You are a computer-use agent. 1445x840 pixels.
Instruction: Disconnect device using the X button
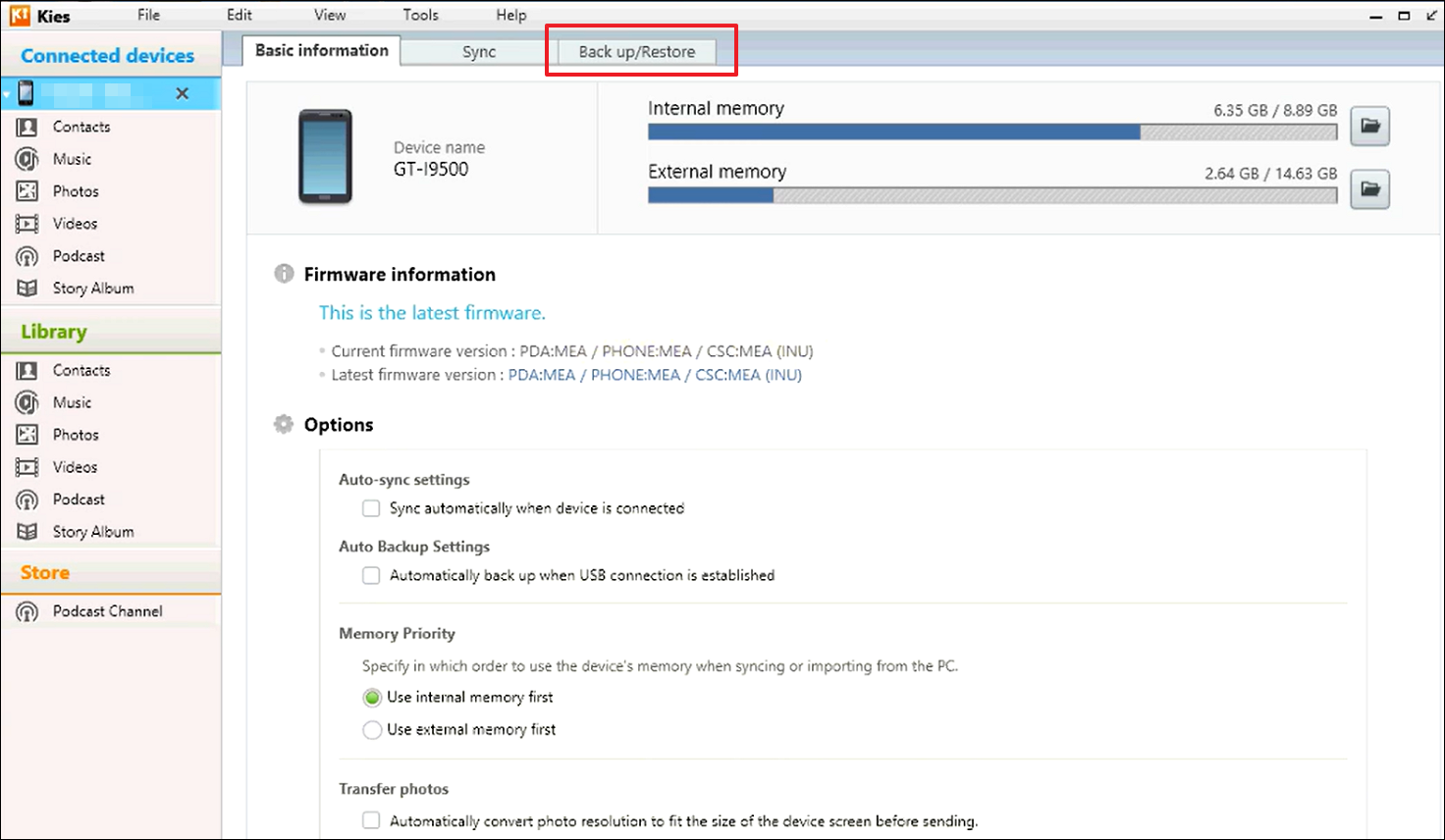[x=182, y=93]
